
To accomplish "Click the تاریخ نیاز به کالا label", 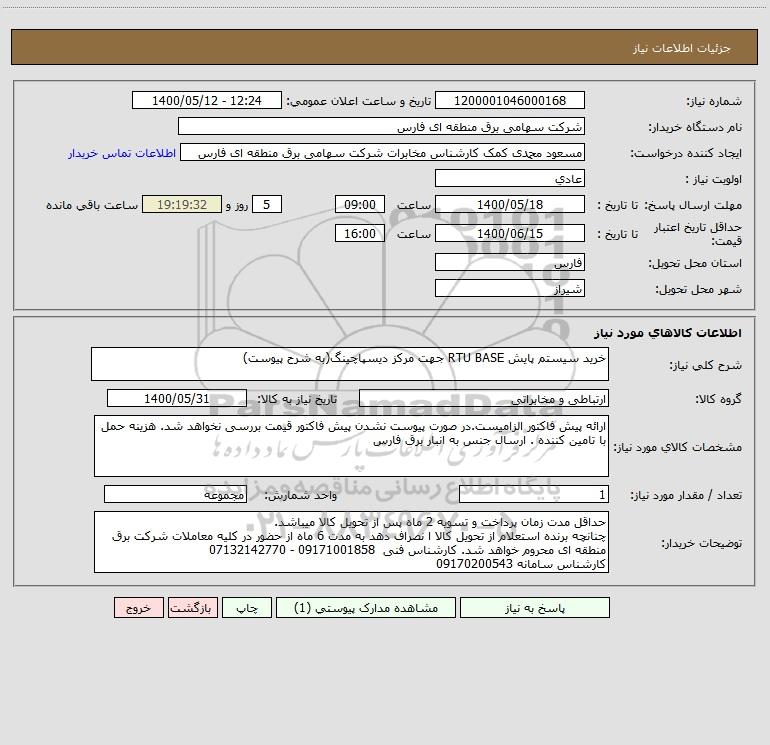I will tap(297, 399).
